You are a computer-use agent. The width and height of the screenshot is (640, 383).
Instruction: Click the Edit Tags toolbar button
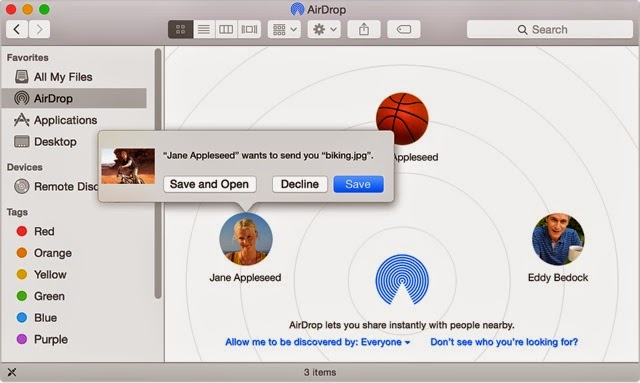pyautogui.click(x=403, y=29)
